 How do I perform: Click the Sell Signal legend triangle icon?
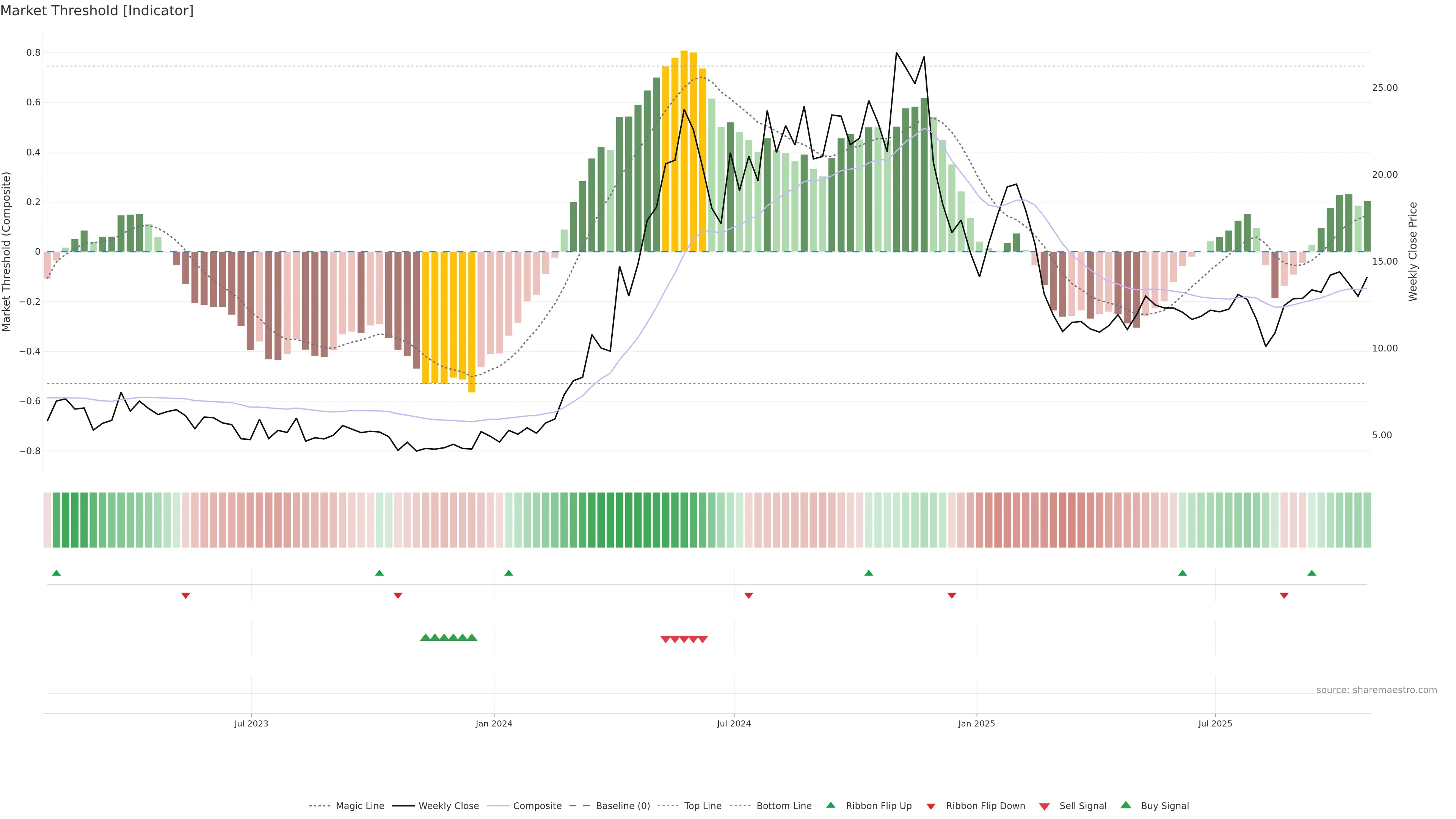pos(1045,806)
